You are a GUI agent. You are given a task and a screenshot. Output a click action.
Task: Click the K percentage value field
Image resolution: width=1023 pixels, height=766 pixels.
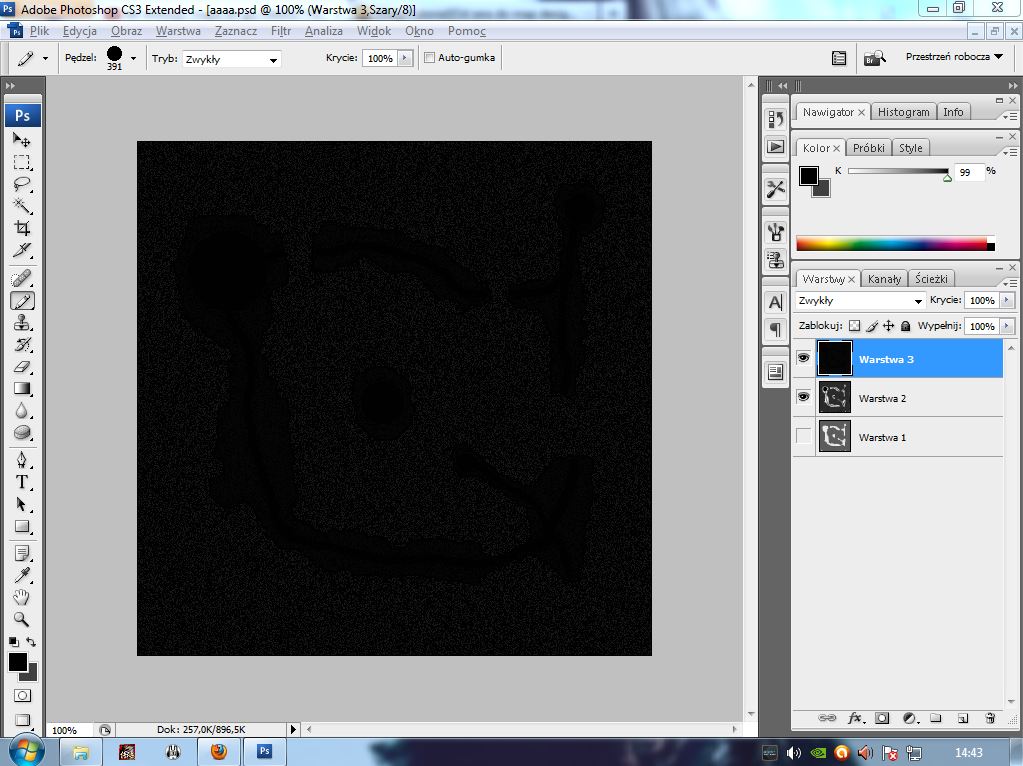click(968, 172)
